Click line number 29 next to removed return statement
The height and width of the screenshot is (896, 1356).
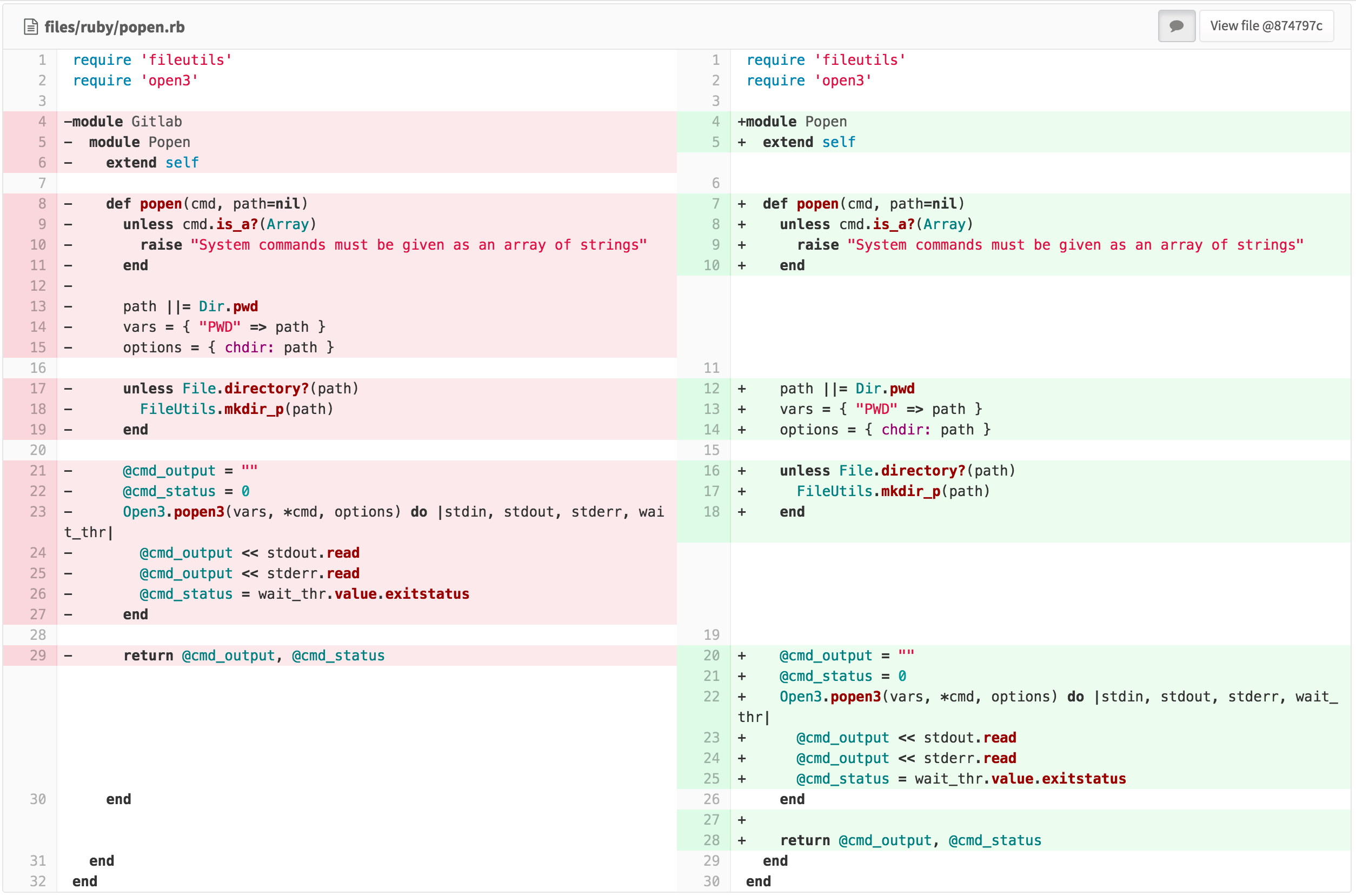[38, 656]
